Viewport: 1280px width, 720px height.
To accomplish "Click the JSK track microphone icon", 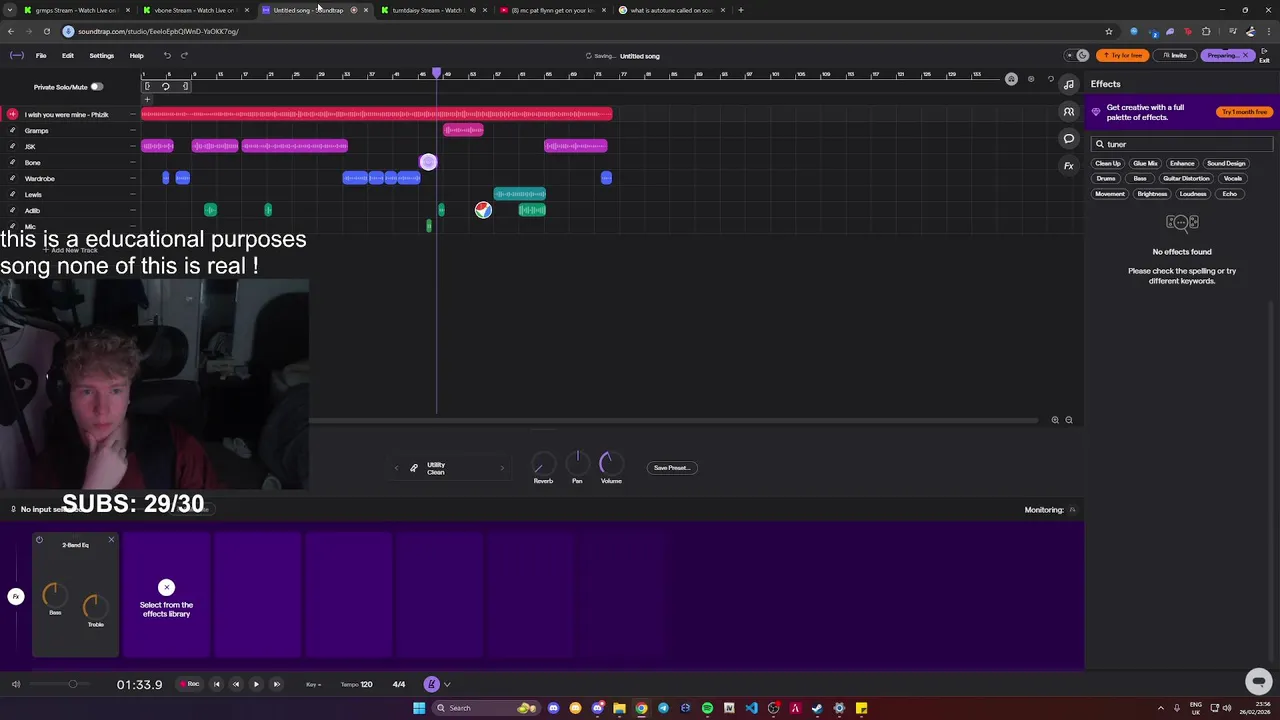I will tap(12, 146).
